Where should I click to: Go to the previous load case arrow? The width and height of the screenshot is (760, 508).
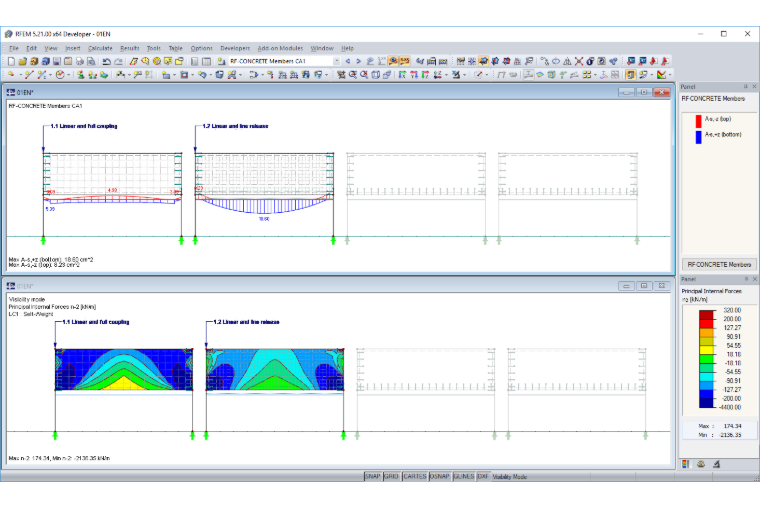click(x=348, y=61)
